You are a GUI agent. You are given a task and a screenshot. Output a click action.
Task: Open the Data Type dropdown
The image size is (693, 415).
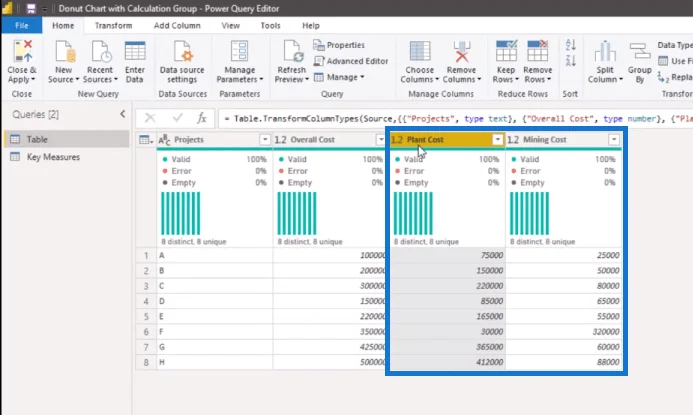(x=675, y=45)
